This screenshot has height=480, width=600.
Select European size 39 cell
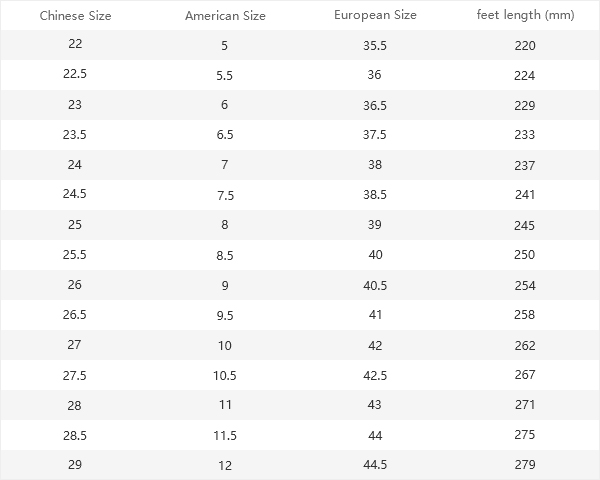click(x=374, y=225)
